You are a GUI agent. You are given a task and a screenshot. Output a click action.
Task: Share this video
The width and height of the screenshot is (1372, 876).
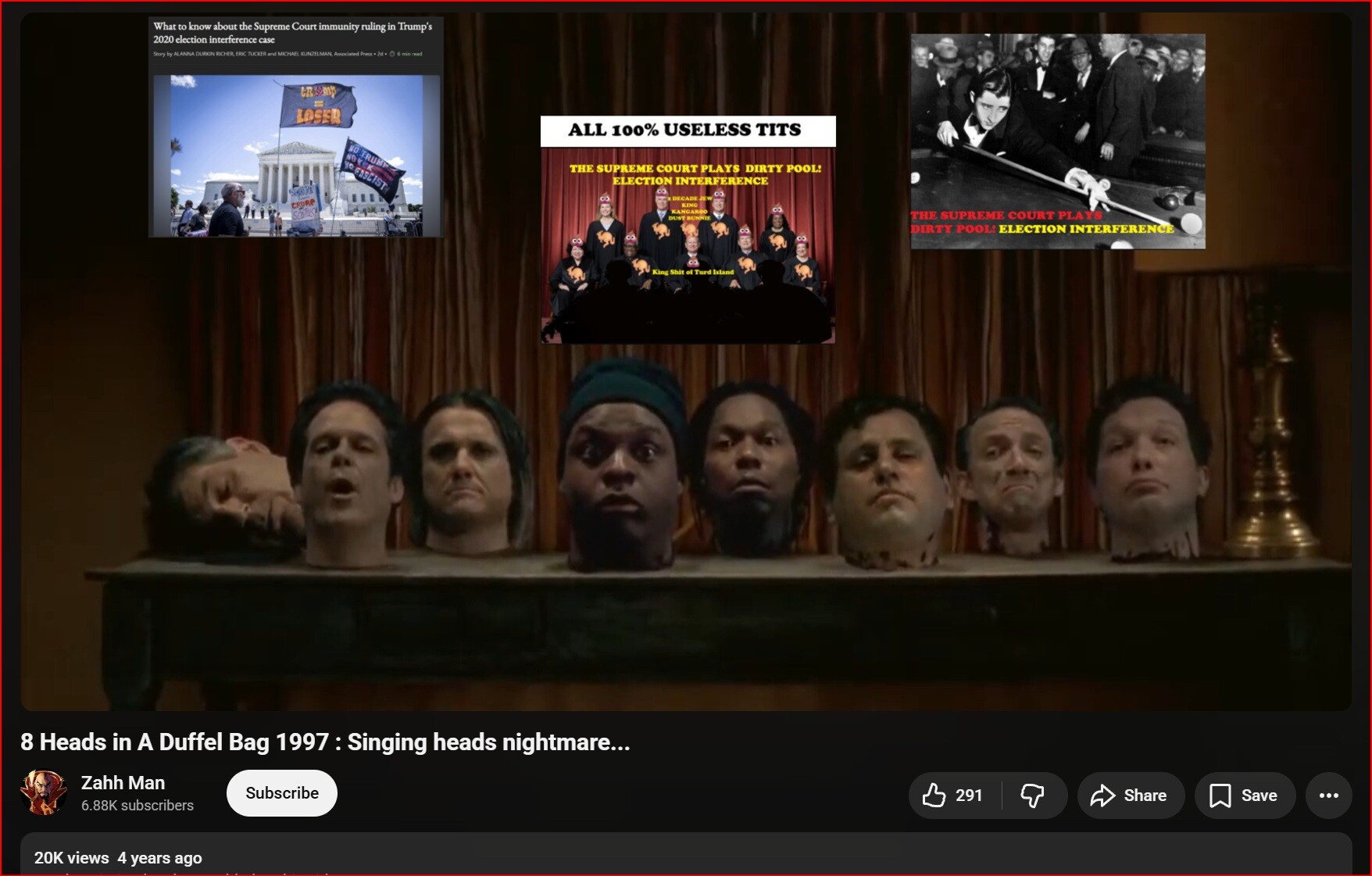click(x=1131, y=796)
